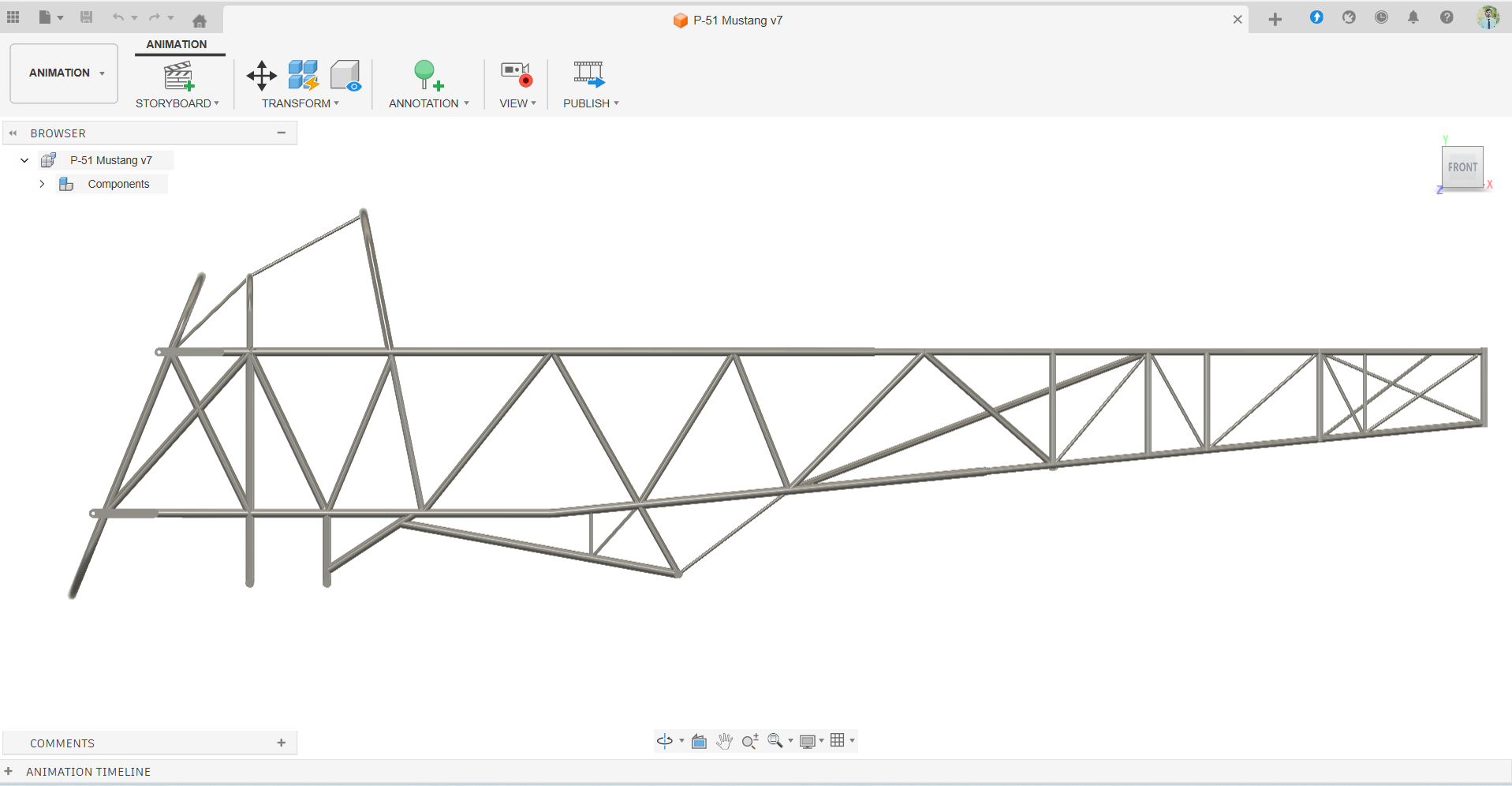This screenshot has height=786, width=1512.
Task: Open the ANNOTATION dropdown menu
Action: click(x=429, y=103)
